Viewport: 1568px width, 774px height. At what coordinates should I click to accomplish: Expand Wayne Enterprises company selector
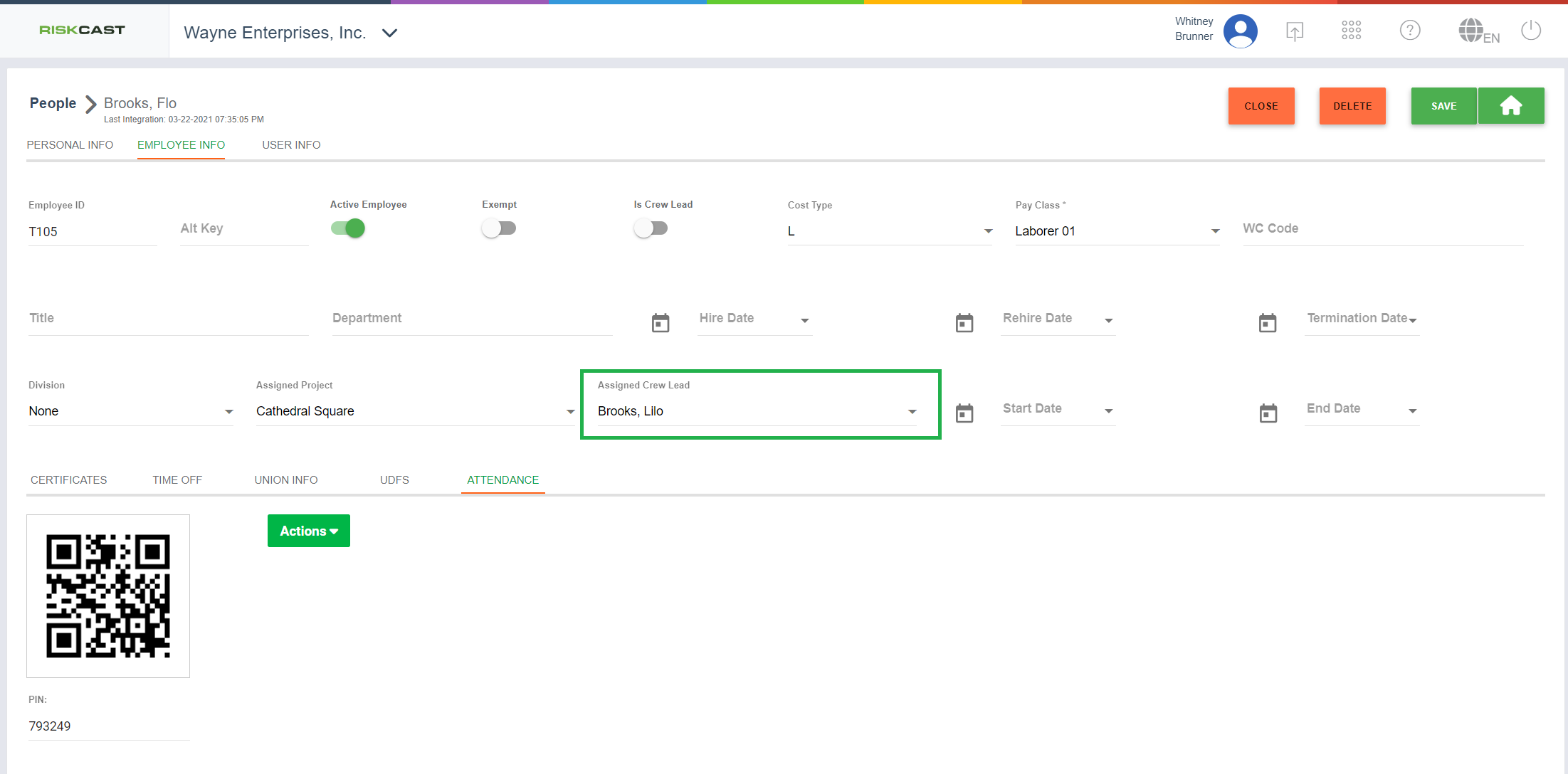[389, 33]
